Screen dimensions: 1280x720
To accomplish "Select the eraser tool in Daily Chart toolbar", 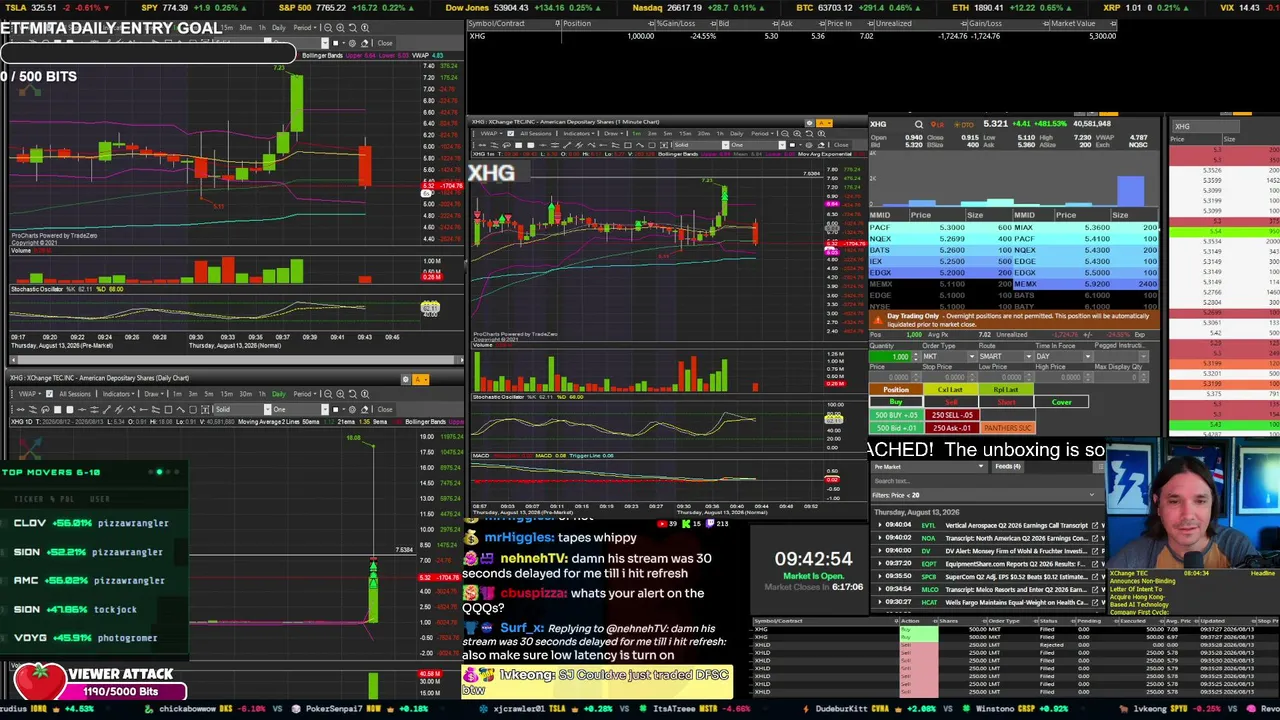I will click(365, 409).
